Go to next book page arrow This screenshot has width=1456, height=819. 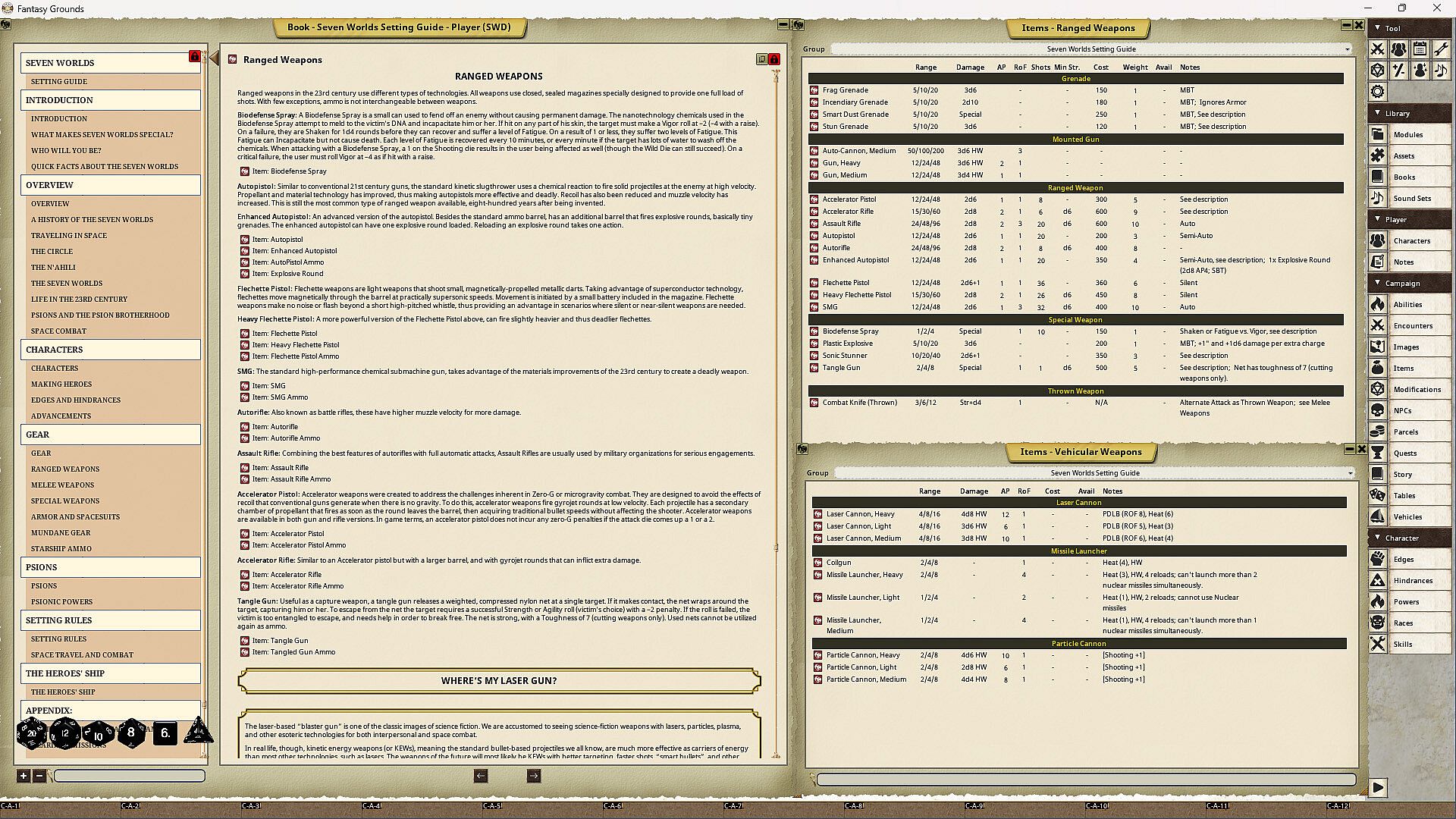533,776
